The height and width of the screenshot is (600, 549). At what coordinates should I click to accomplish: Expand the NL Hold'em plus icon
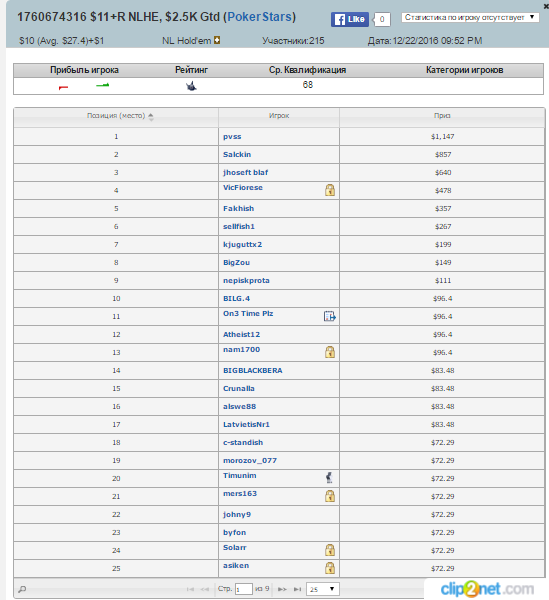click(217, 40)
